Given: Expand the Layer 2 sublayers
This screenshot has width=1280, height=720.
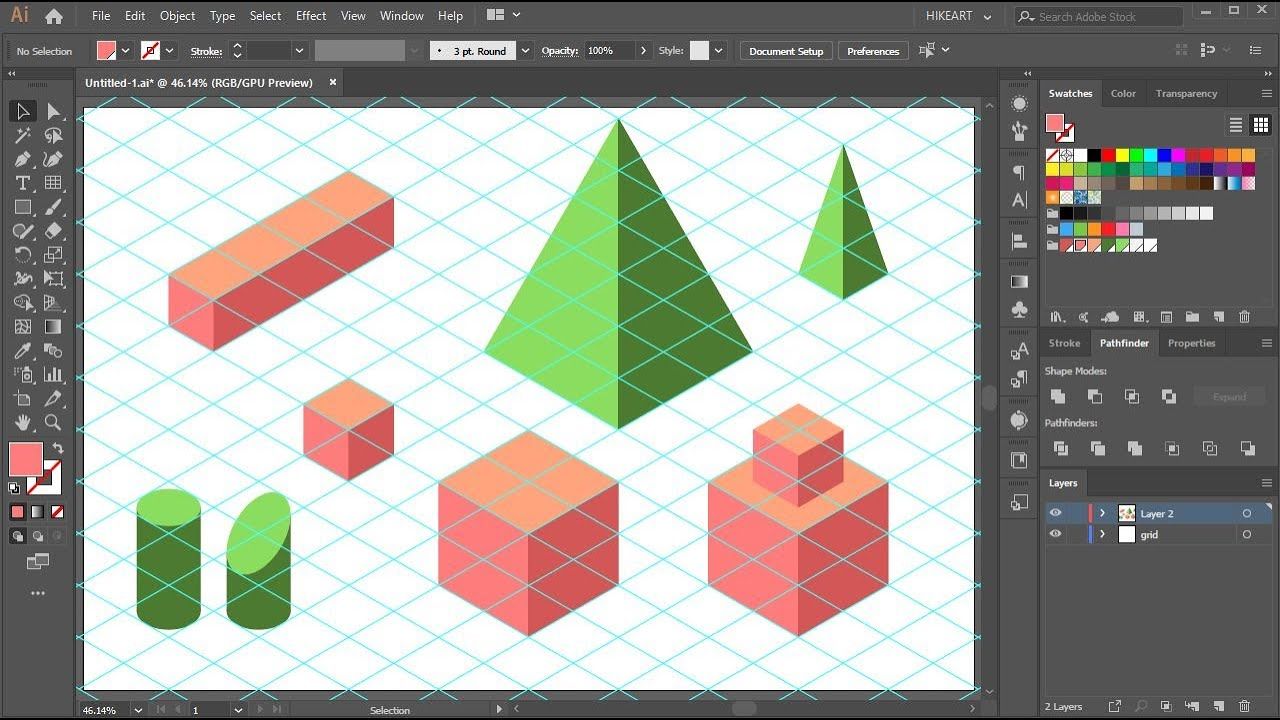Looking at the screenshot, I should pos(1103,513).
